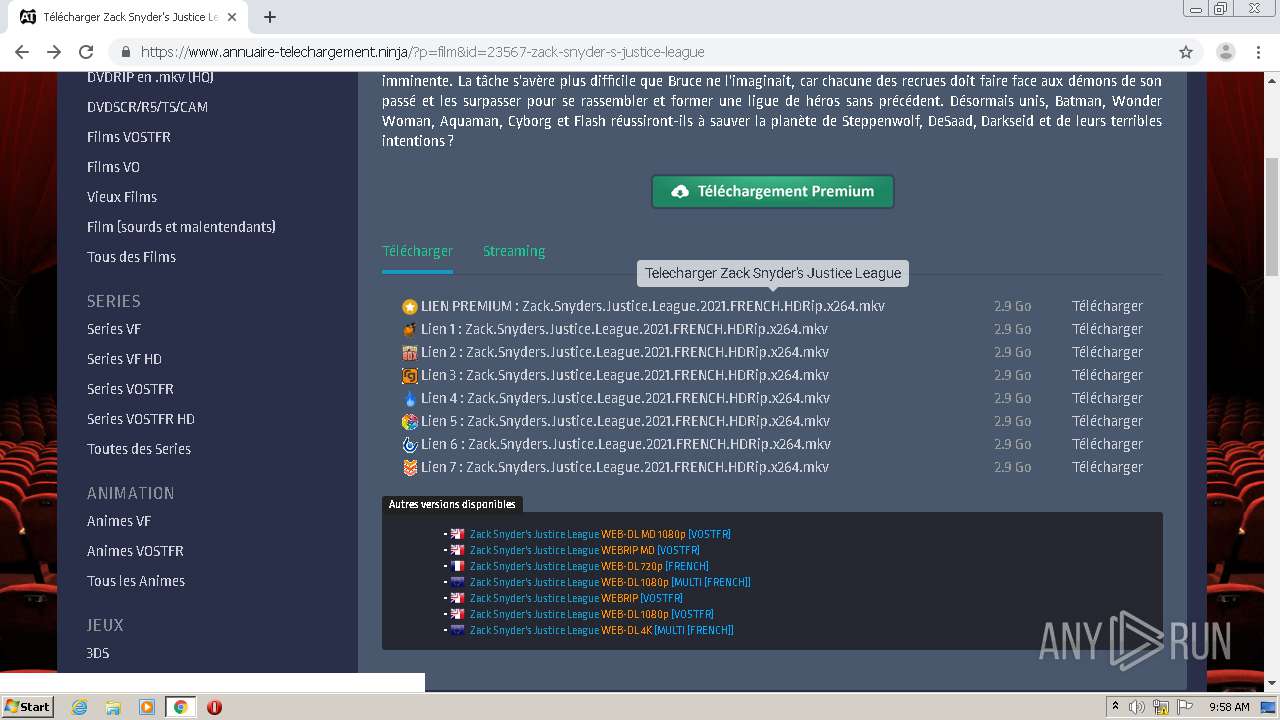The height and width of the screenshot is (720, 1280).
Task: Open Vieux Films sidebar category
Action: (122, 197)
